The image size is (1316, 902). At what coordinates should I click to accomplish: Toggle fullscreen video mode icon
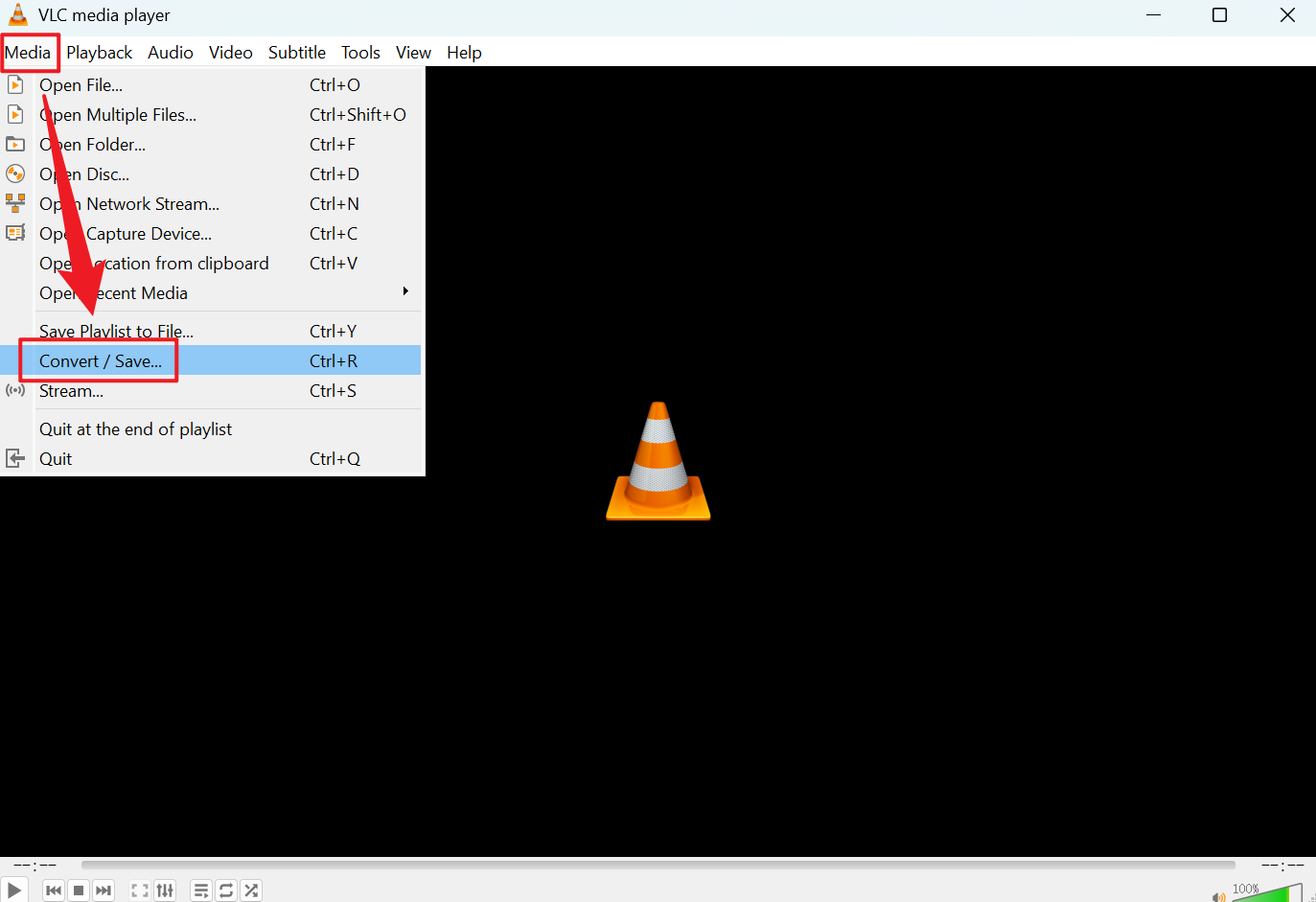click(140, 890)
